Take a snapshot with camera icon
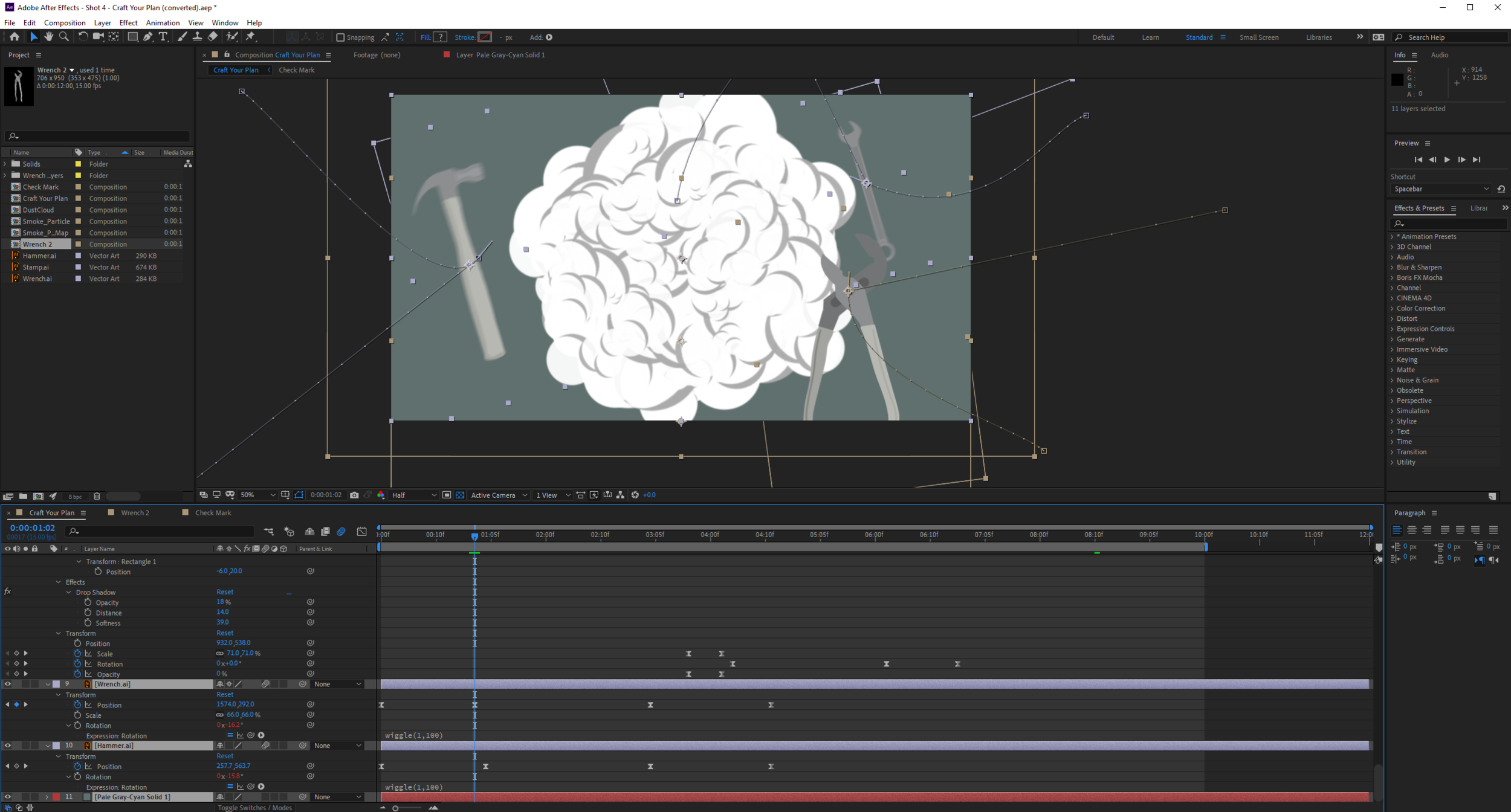The image size is (1511, 812). pos(354,495)
